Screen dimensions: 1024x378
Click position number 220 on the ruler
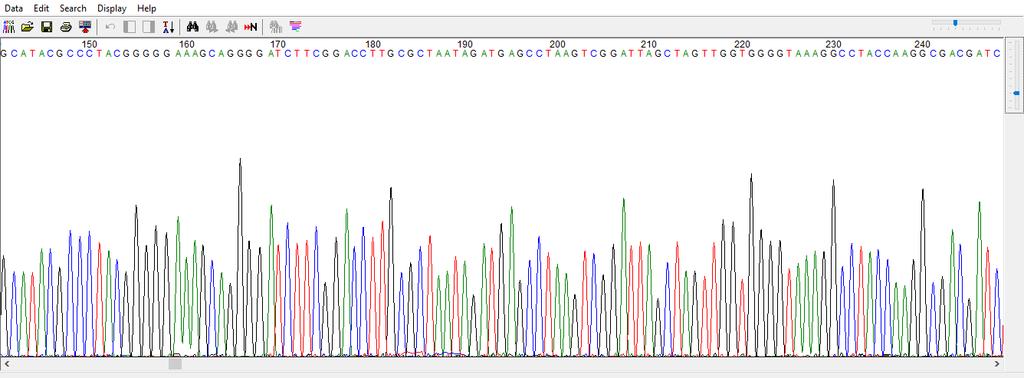click(x=743, y=44)
